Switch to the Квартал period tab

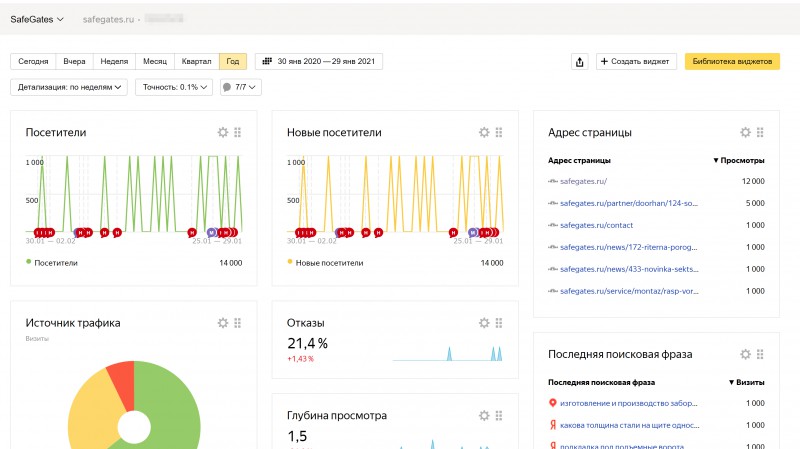tap(196, 62)
